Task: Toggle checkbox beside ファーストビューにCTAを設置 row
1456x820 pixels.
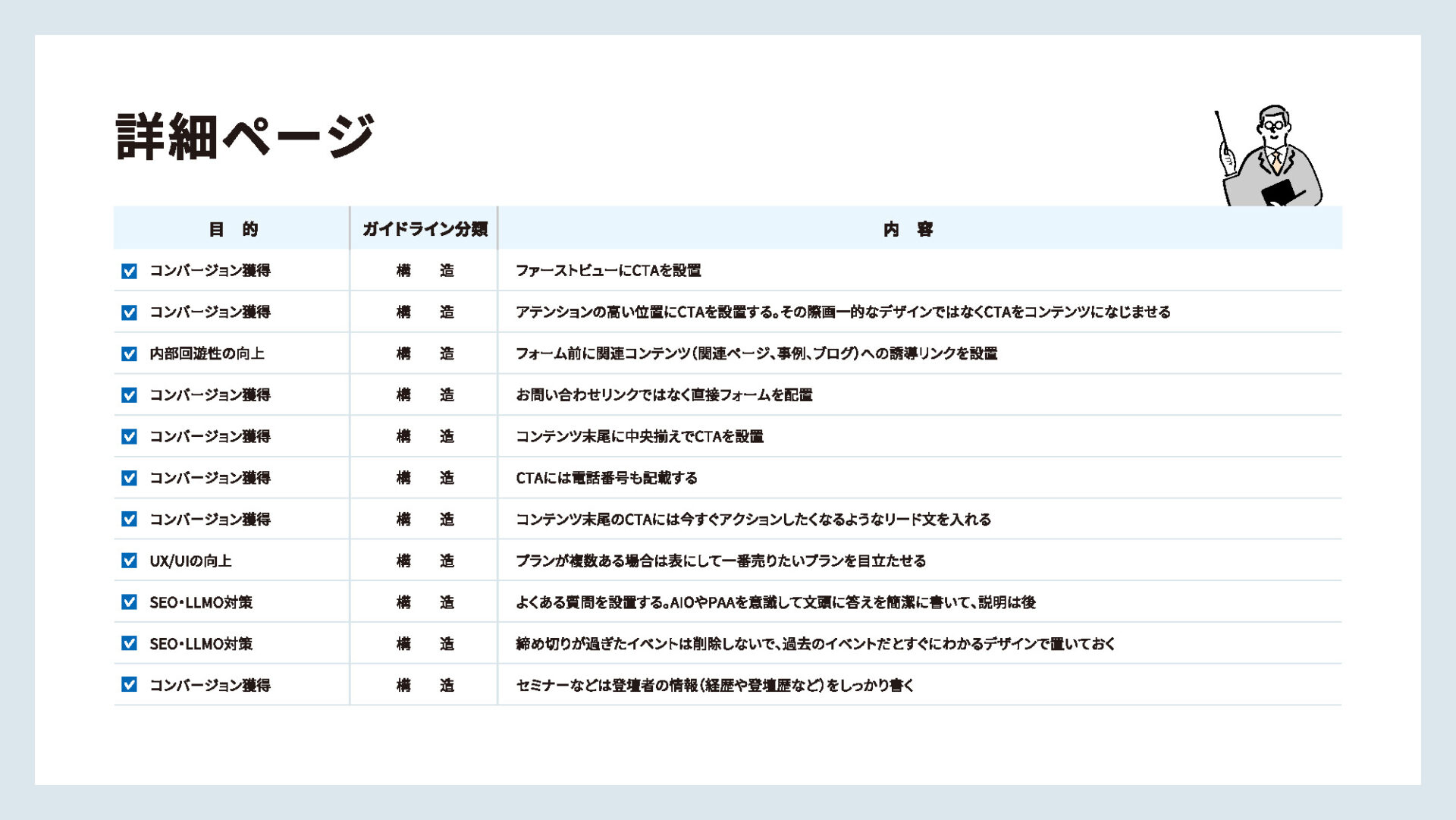Action: [130, 271]
